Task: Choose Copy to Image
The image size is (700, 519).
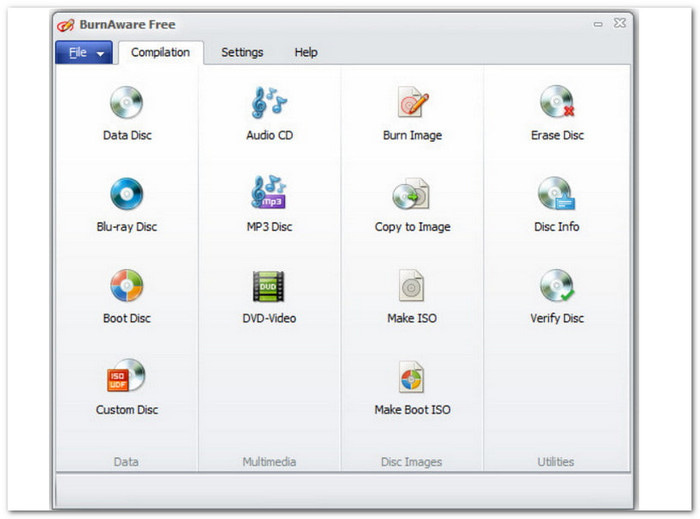Action: click(x=412, y=205)
